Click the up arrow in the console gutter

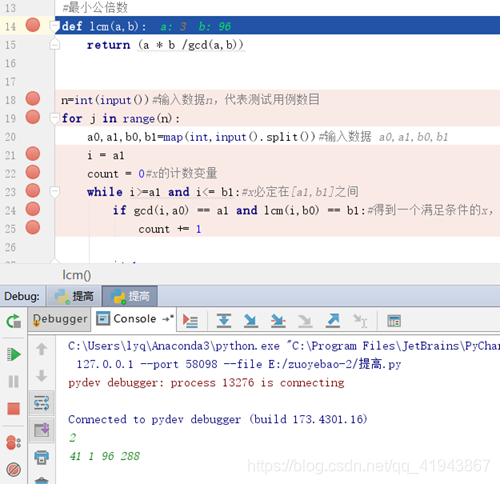point(42,349)
